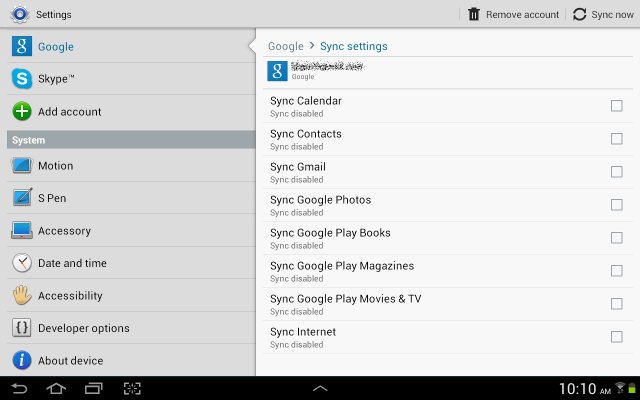This screenshot has width=640, height=400.
Task: Tap the Settings gear icon
Action: click(20, 14)
